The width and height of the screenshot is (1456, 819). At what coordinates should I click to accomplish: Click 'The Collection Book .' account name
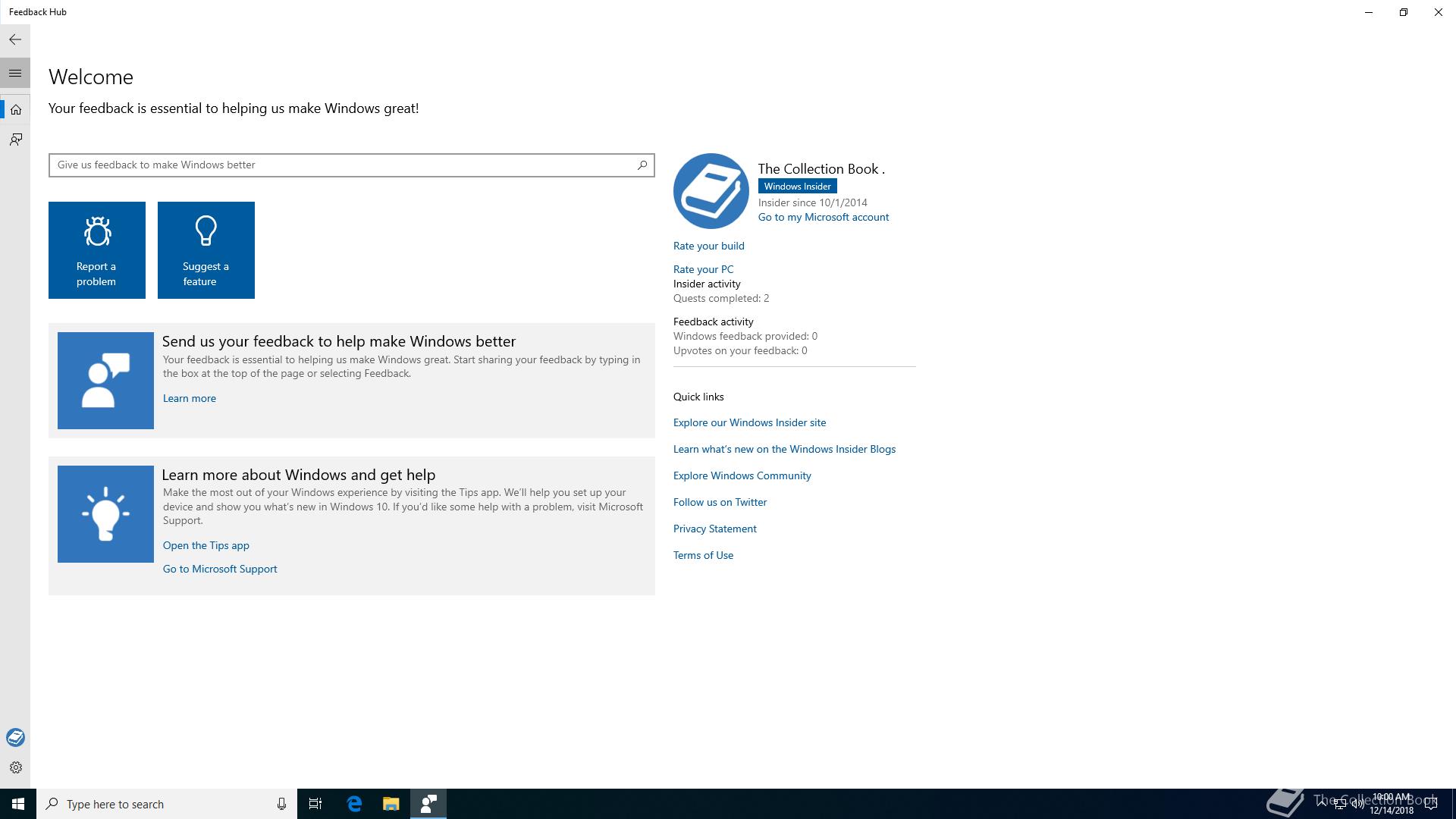(x=821, y=168)
